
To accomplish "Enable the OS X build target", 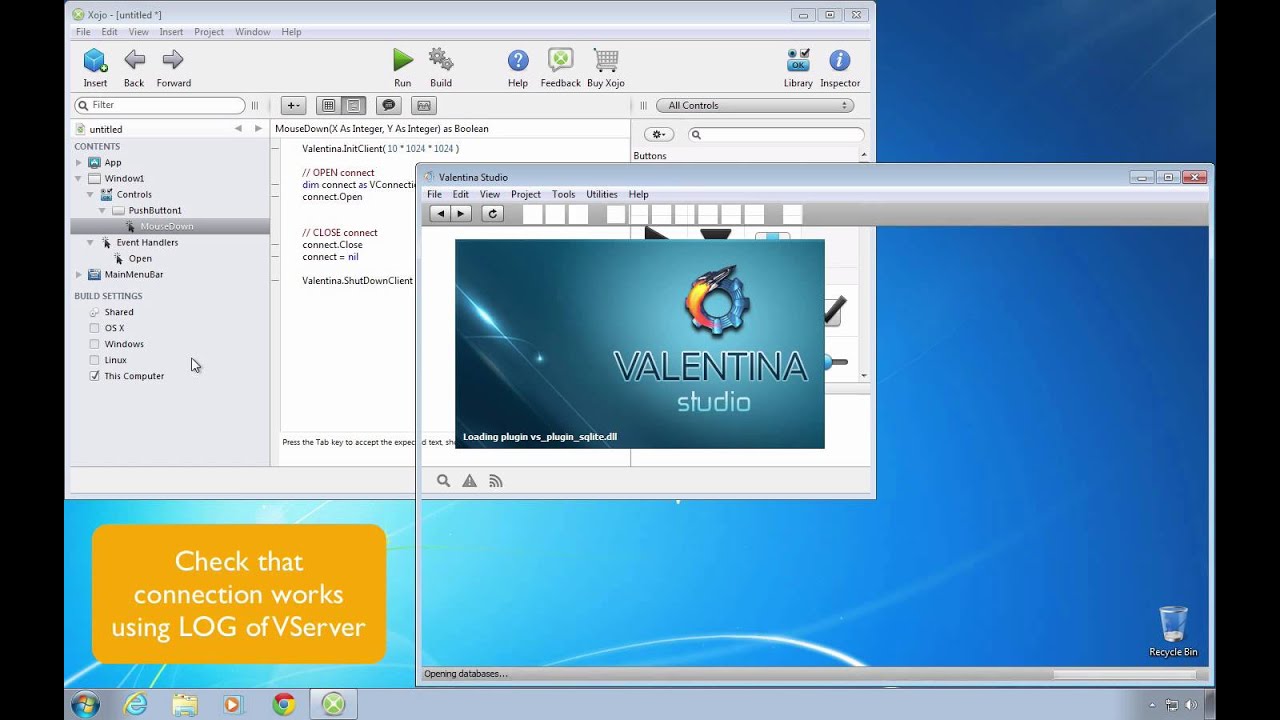I will [x=95, y=328].
